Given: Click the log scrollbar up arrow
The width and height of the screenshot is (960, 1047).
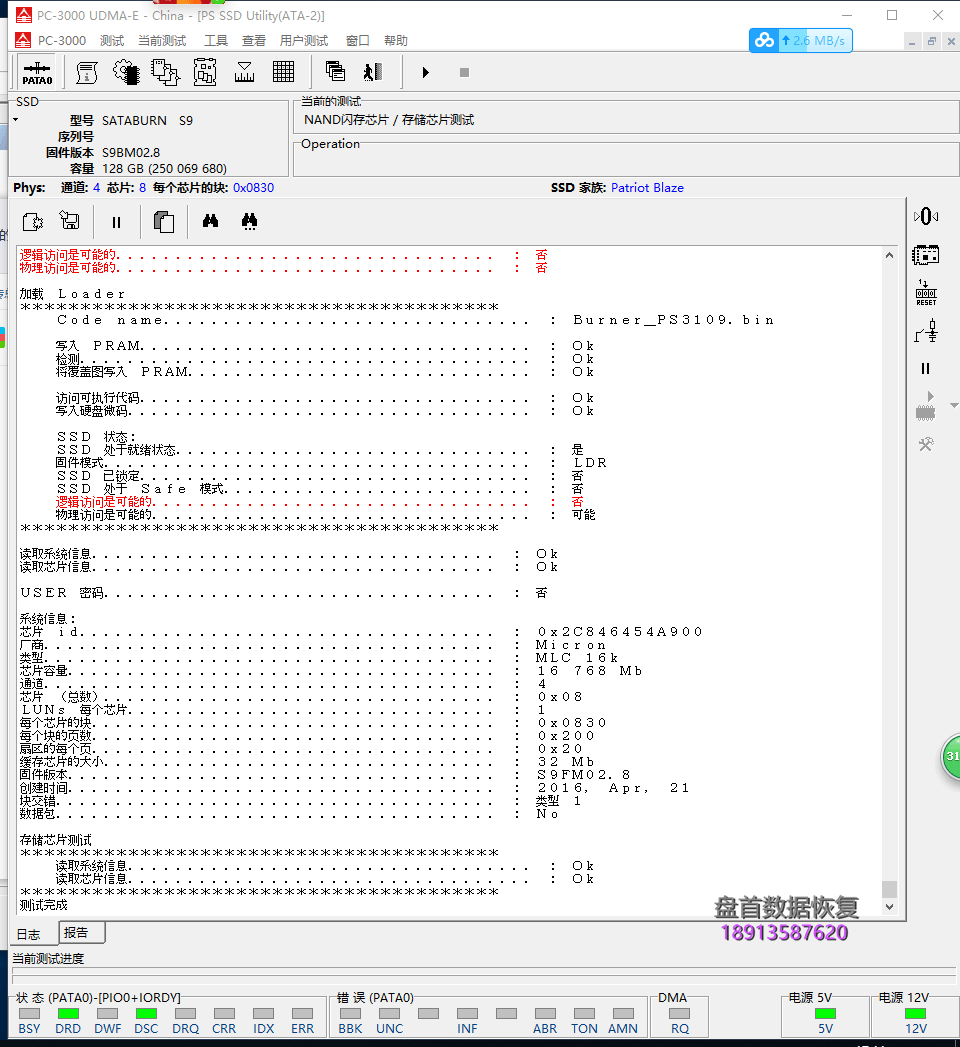Looking at the screenshot, I should tap(889, 255).
